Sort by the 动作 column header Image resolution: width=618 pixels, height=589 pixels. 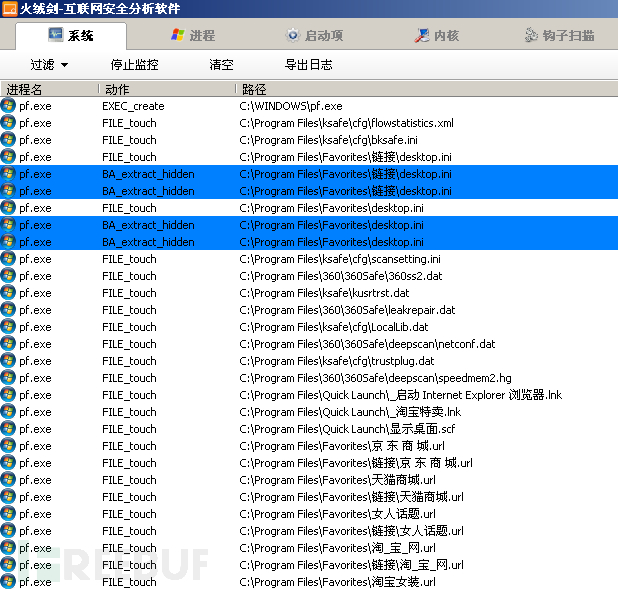167,89
